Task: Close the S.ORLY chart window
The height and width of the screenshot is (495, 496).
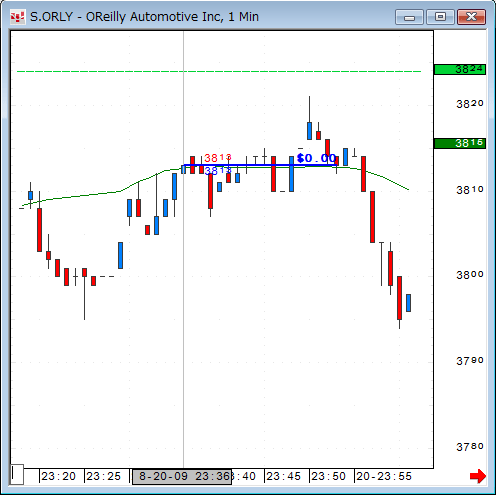Action: point(471,17)
